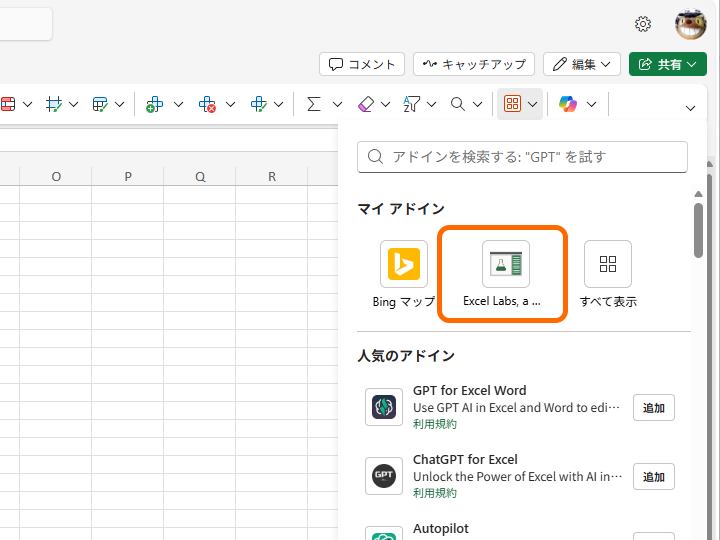Click the add-ins panel scroll up arrow

click(x=698, y=194)
